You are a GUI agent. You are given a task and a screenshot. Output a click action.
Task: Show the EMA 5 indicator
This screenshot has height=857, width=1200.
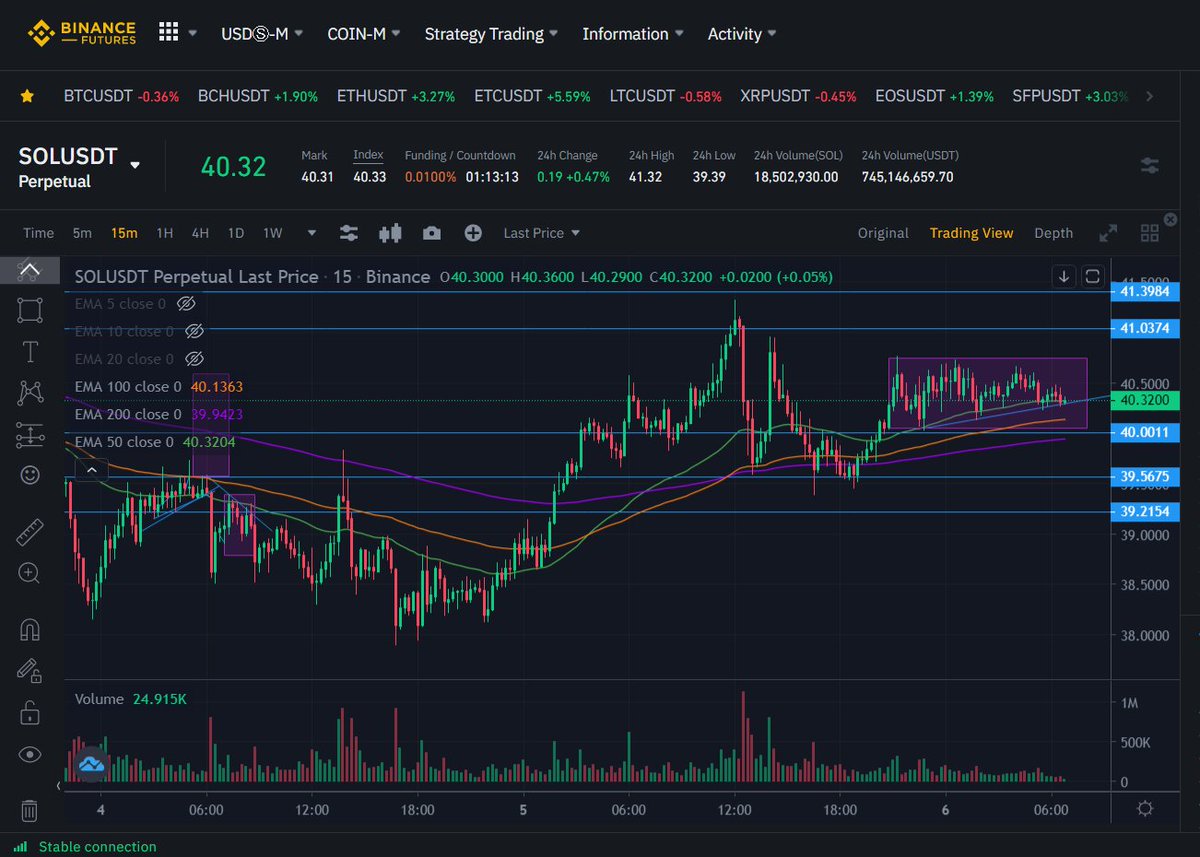(185, 302)
